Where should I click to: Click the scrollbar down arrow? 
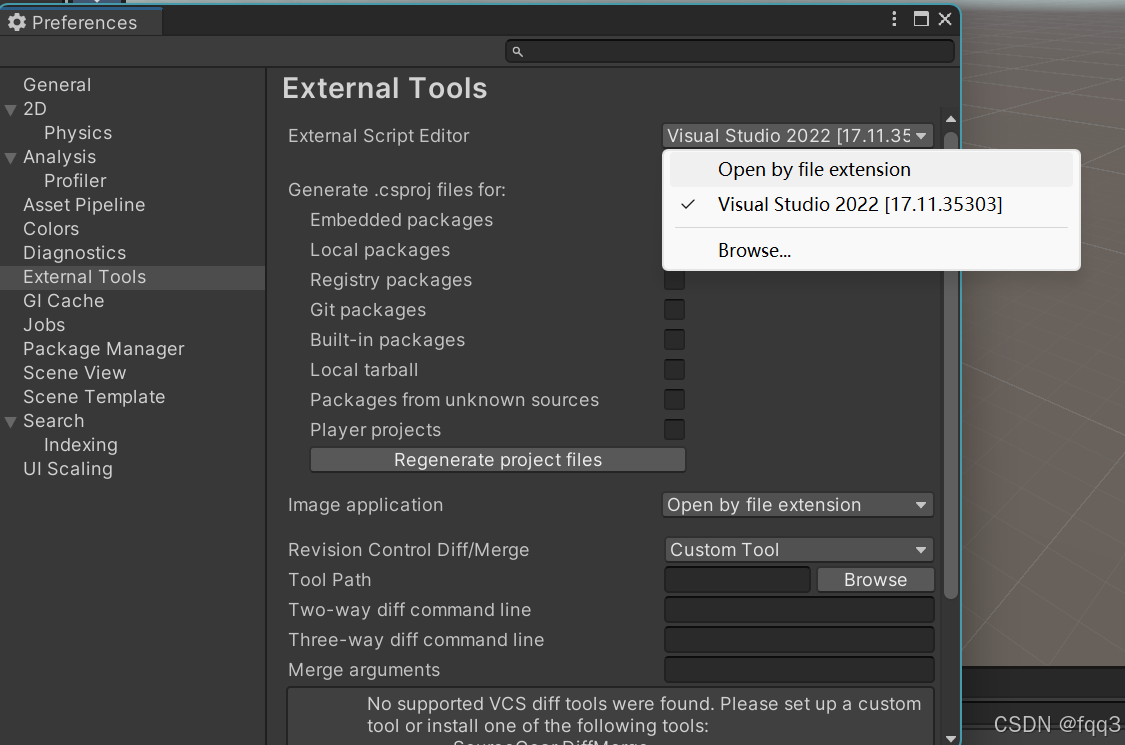[x=951, y=738]
